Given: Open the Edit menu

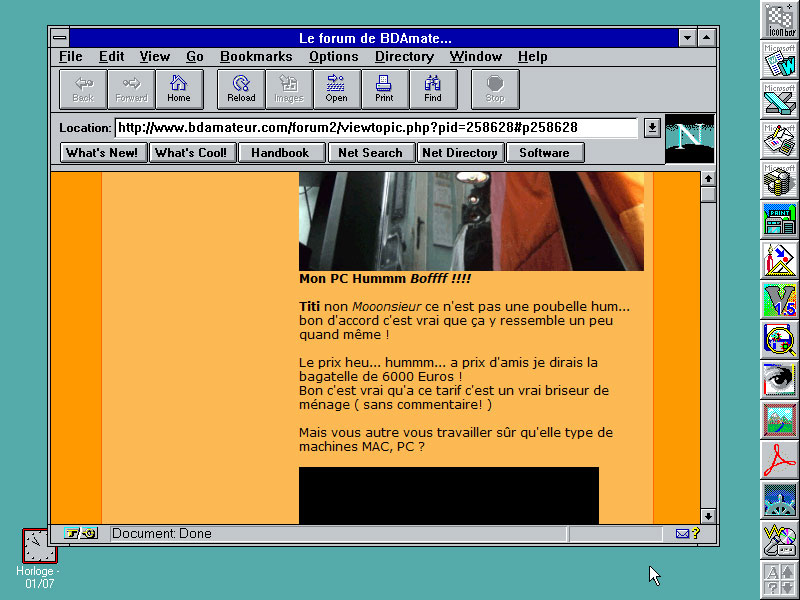Looking at the screenshot, I should (111, 57).
